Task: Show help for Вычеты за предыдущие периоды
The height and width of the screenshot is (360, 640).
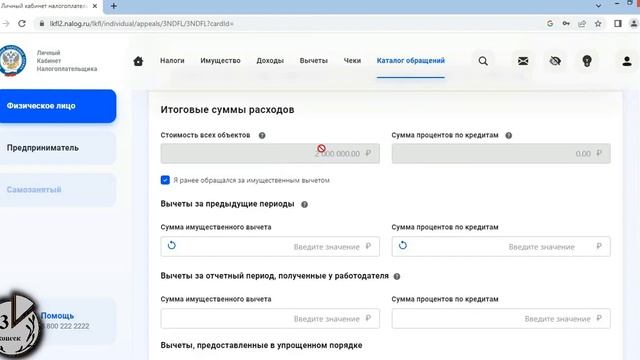Action: (x=304, y=204)
